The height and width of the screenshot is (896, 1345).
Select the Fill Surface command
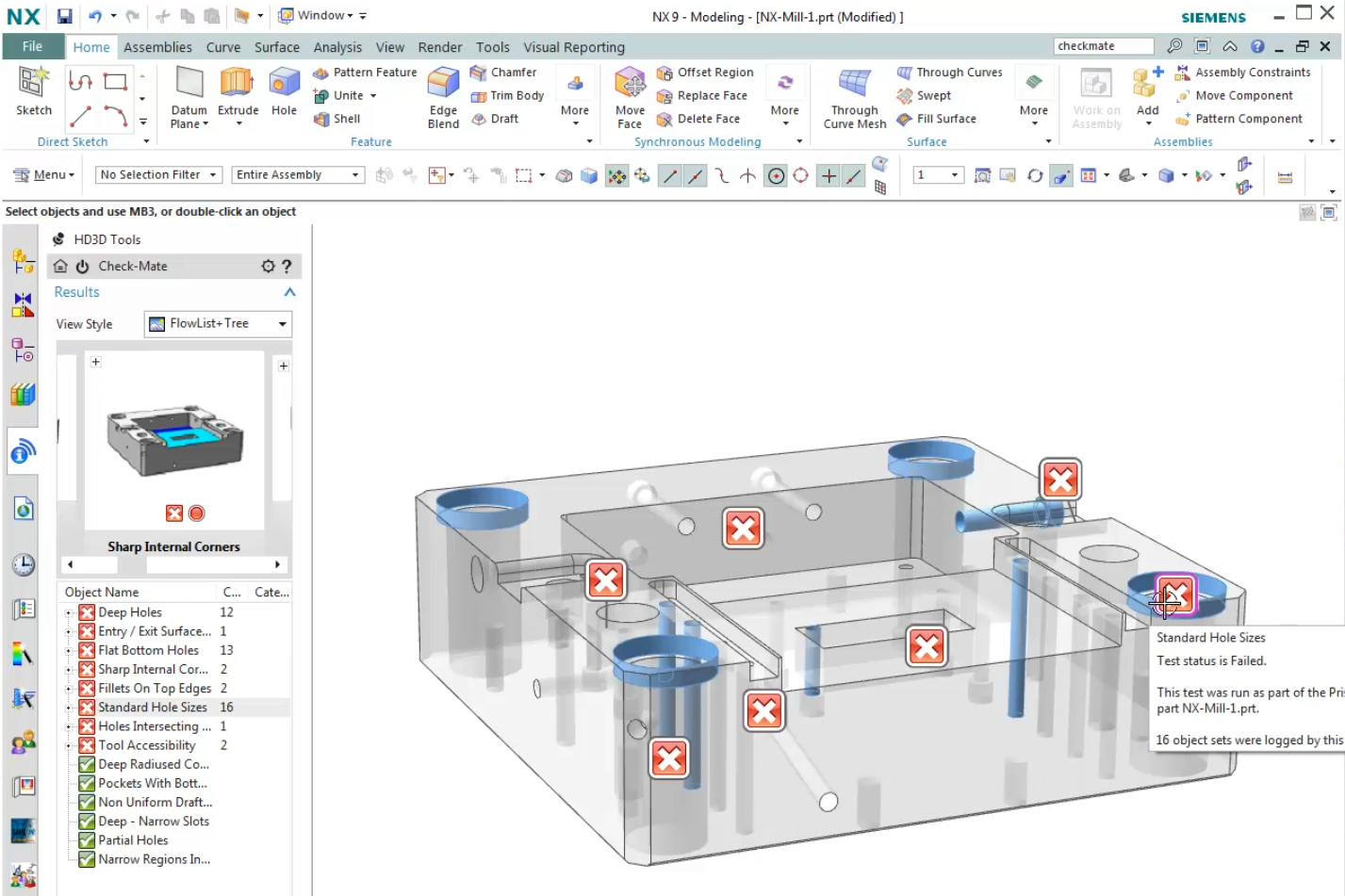click(936, 119)
